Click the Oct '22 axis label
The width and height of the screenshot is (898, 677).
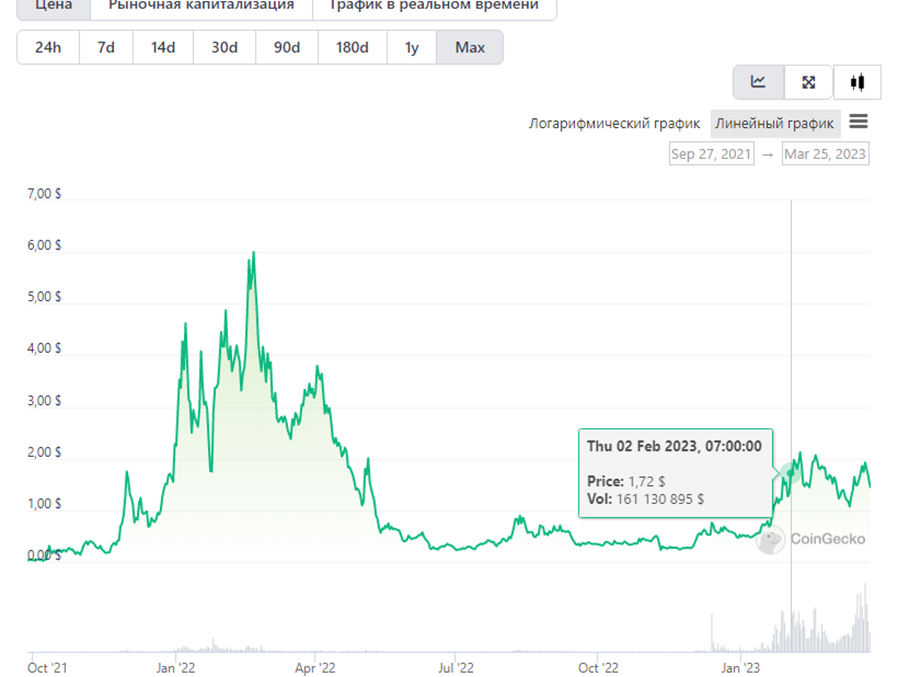click(x=598, y=668)
